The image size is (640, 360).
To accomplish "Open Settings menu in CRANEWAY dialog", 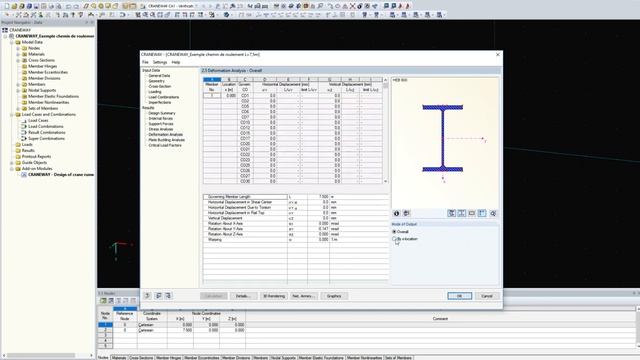I will point(160,62).
